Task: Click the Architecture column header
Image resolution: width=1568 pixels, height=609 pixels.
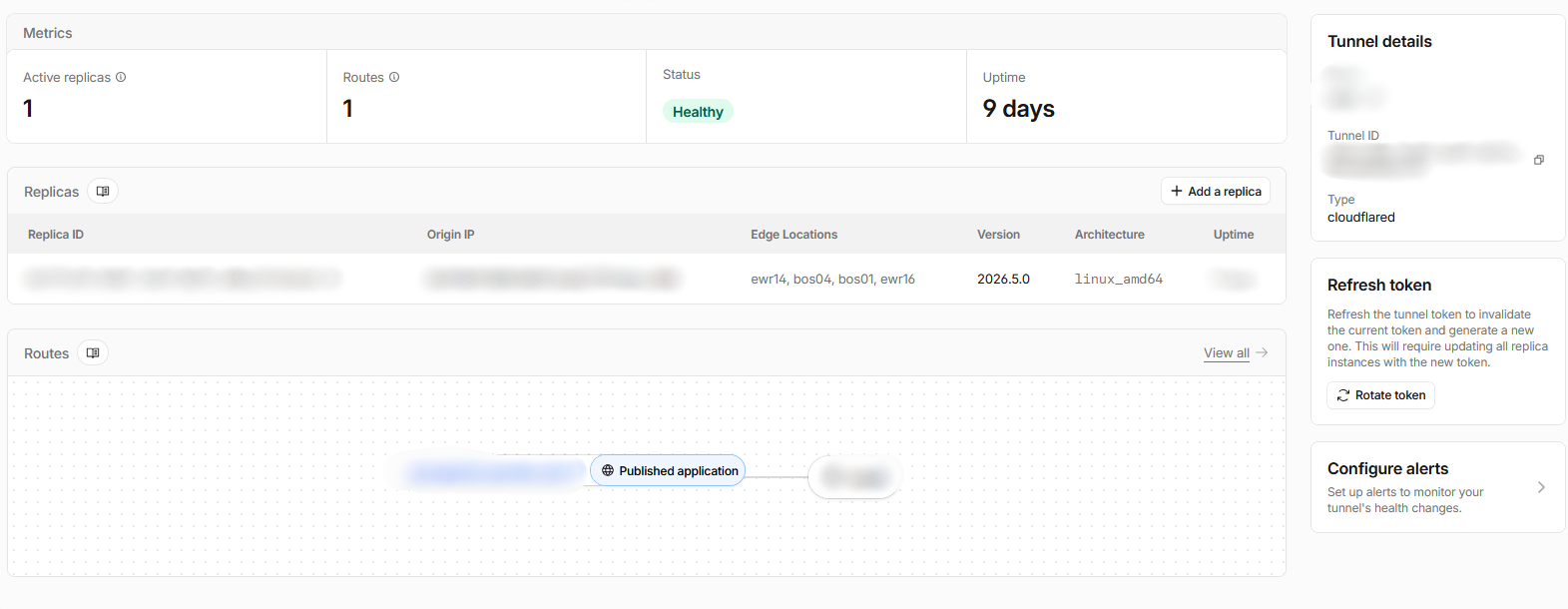Action: click(1110, 235)
